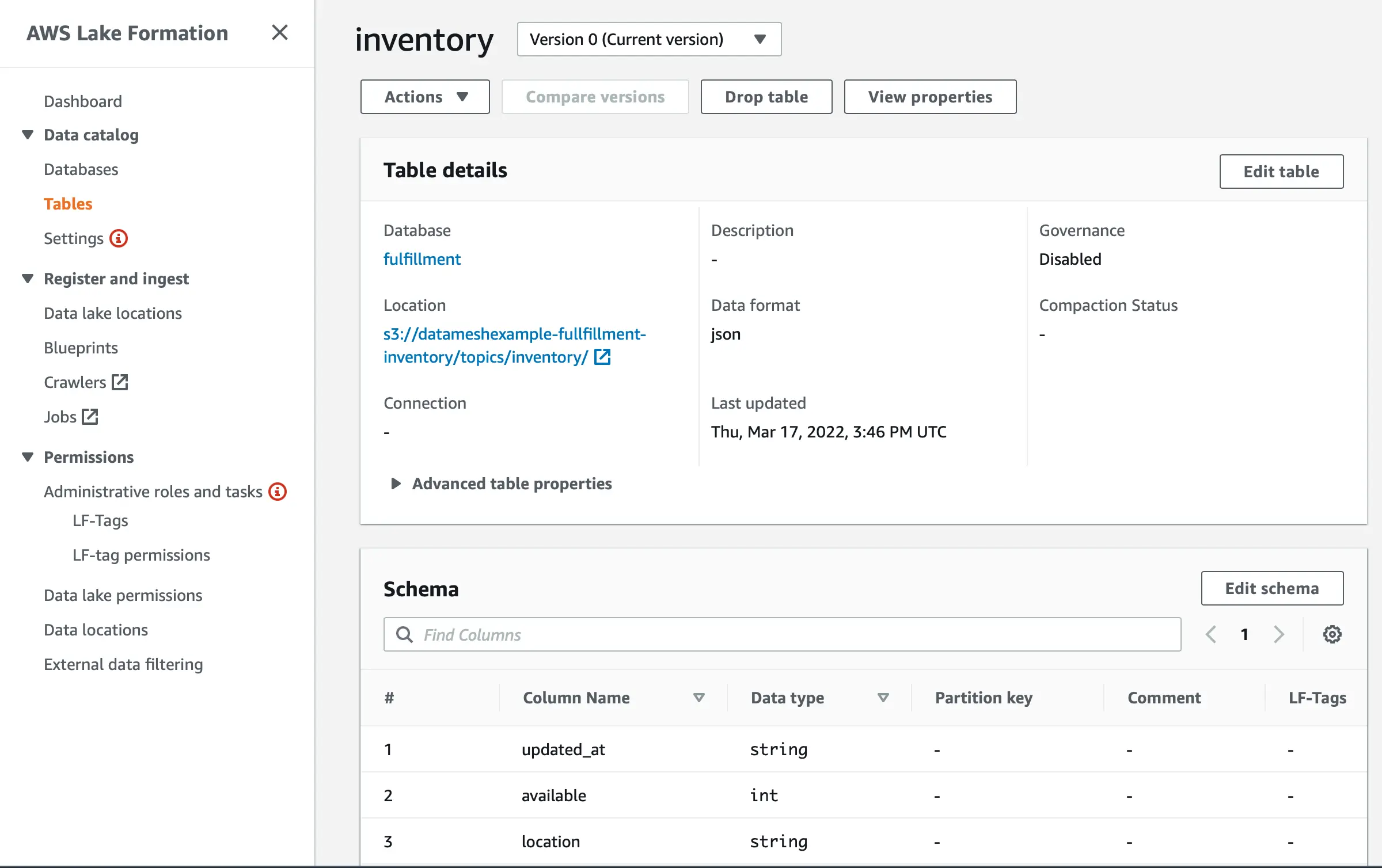Click the Administrative roles info alert icon
Screen dimensions: 1382x868
278,492
